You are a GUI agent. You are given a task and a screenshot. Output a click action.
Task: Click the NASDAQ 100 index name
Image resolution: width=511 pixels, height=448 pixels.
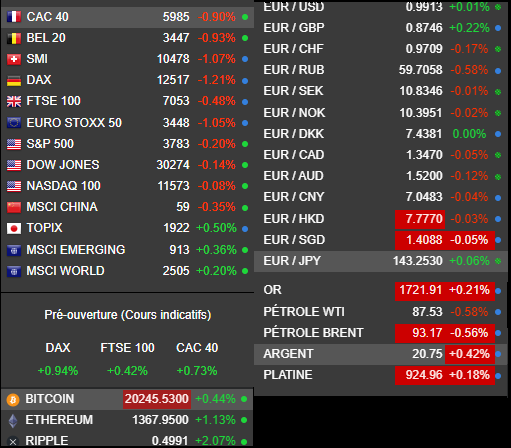(63, 186)
